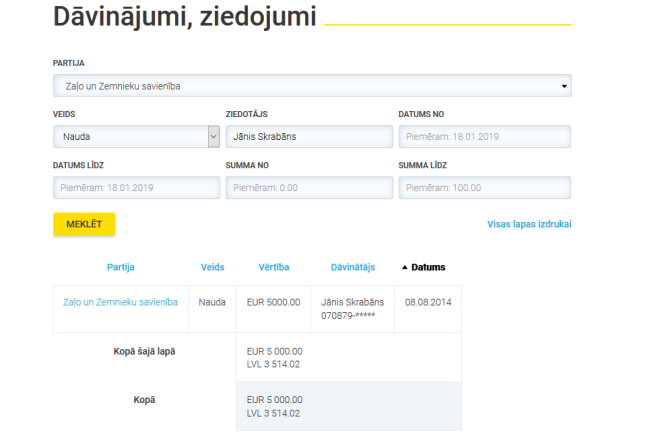Viewport: 660px width, 436px height.
Task: Select the Datums līdz date field
Action: tap(136, 187)
